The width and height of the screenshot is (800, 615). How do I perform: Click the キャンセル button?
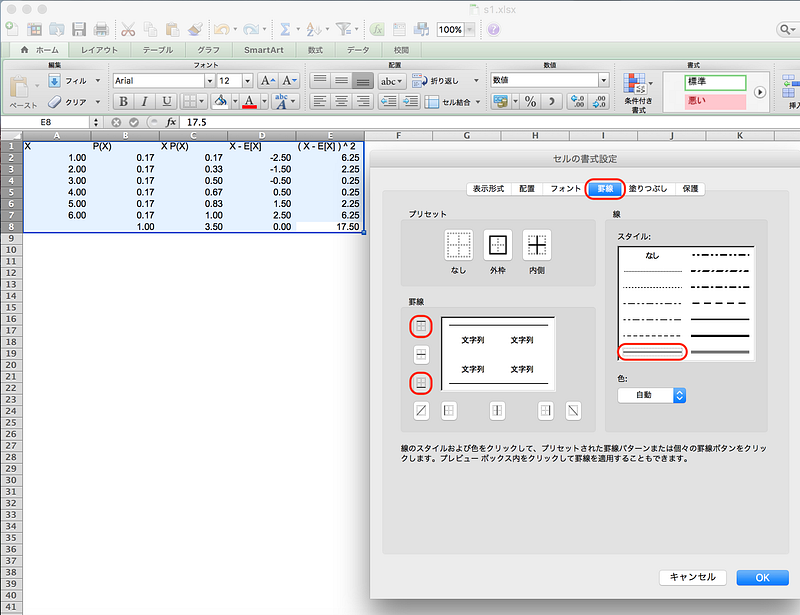tap(692, 577)
